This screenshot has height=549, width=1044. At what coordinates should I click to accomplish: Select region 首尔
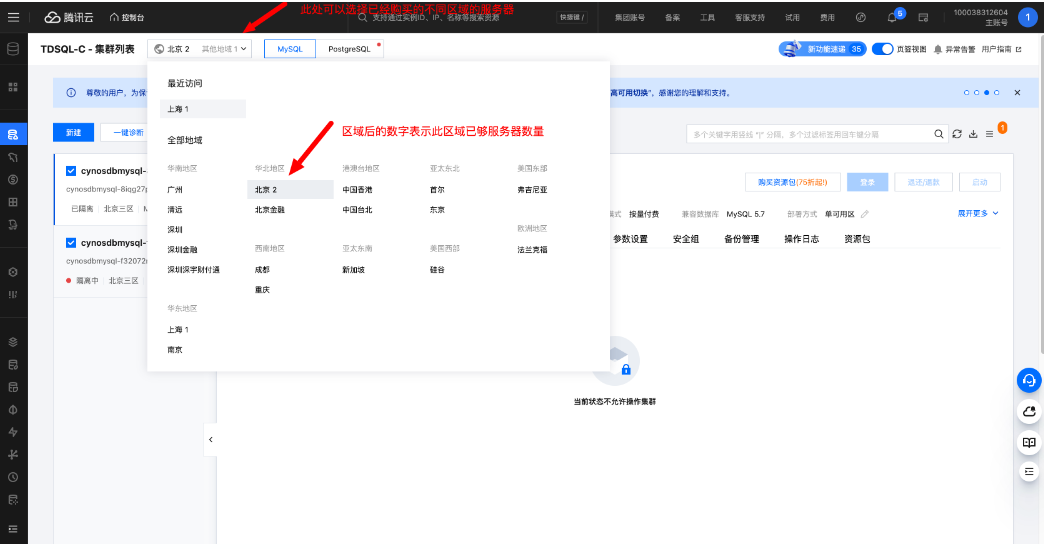tap(437, 190)
